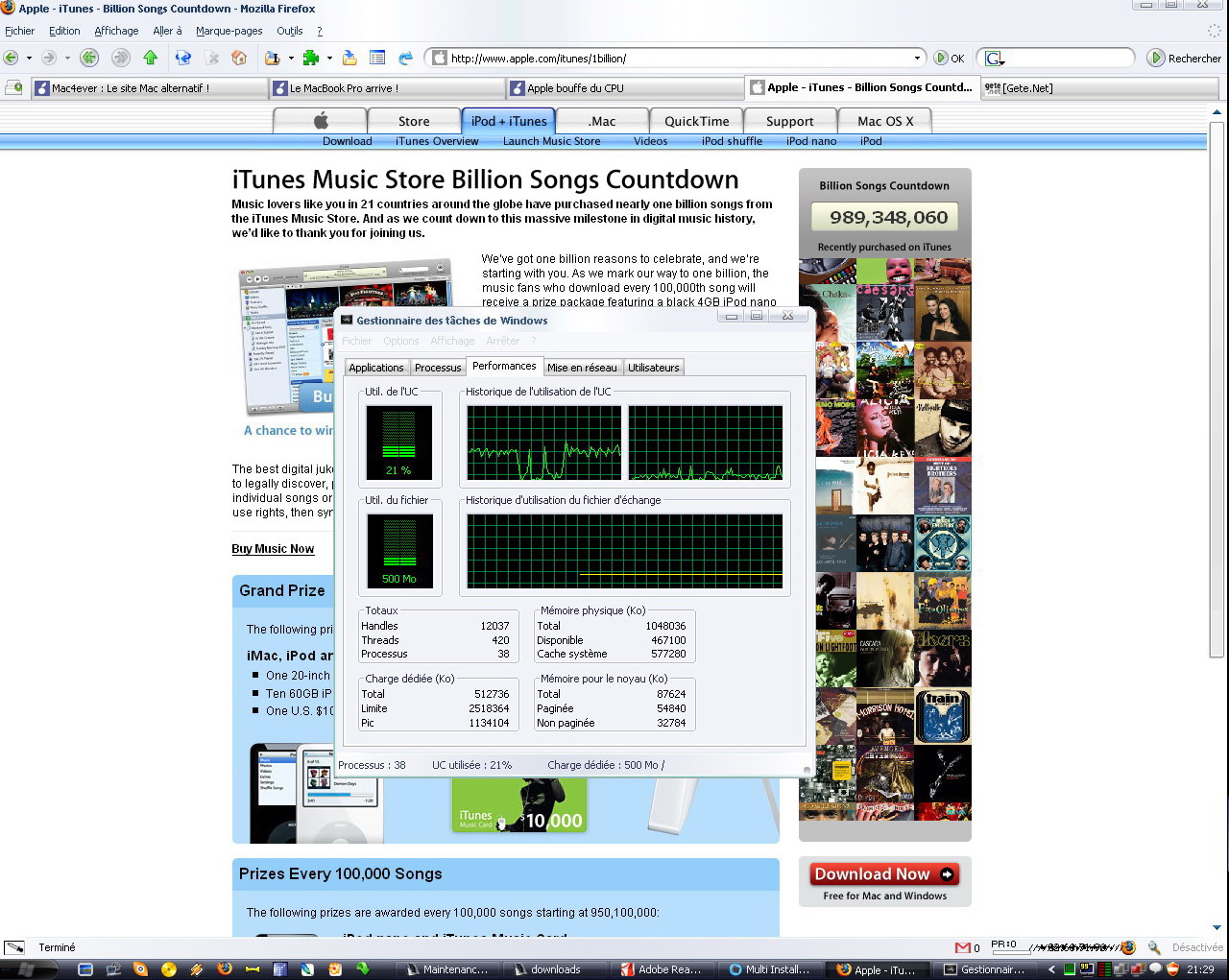Click the blue curved-arrow icon beside URL bar
This screenshot has height=980, width=1229.
[406, 58]
